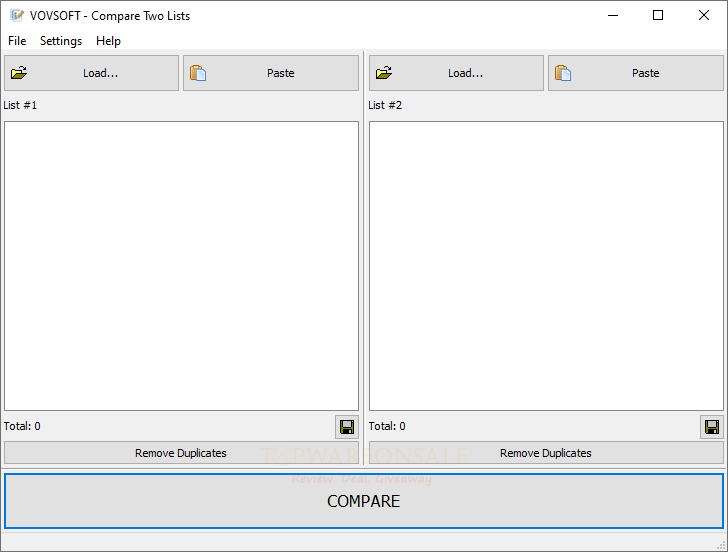Open the Settings menu

[x=61, y=41]
